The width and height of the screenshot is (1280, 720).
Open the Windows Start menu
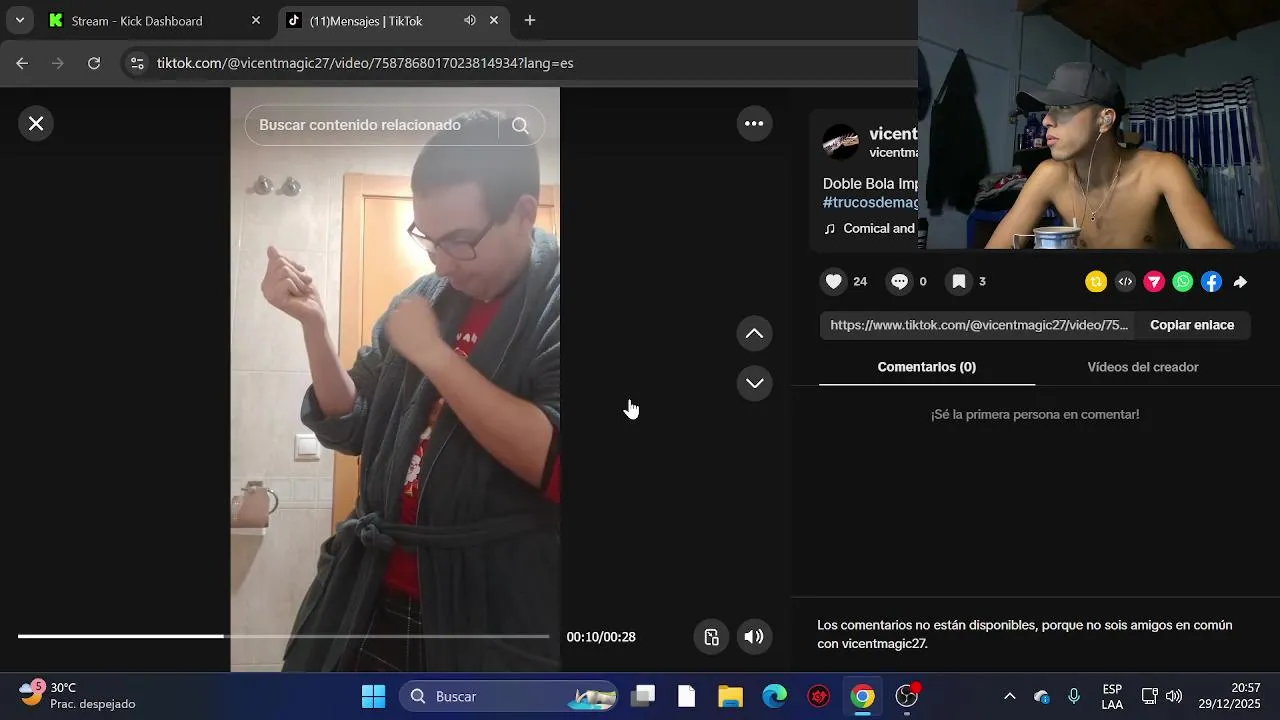pos(373,696)
